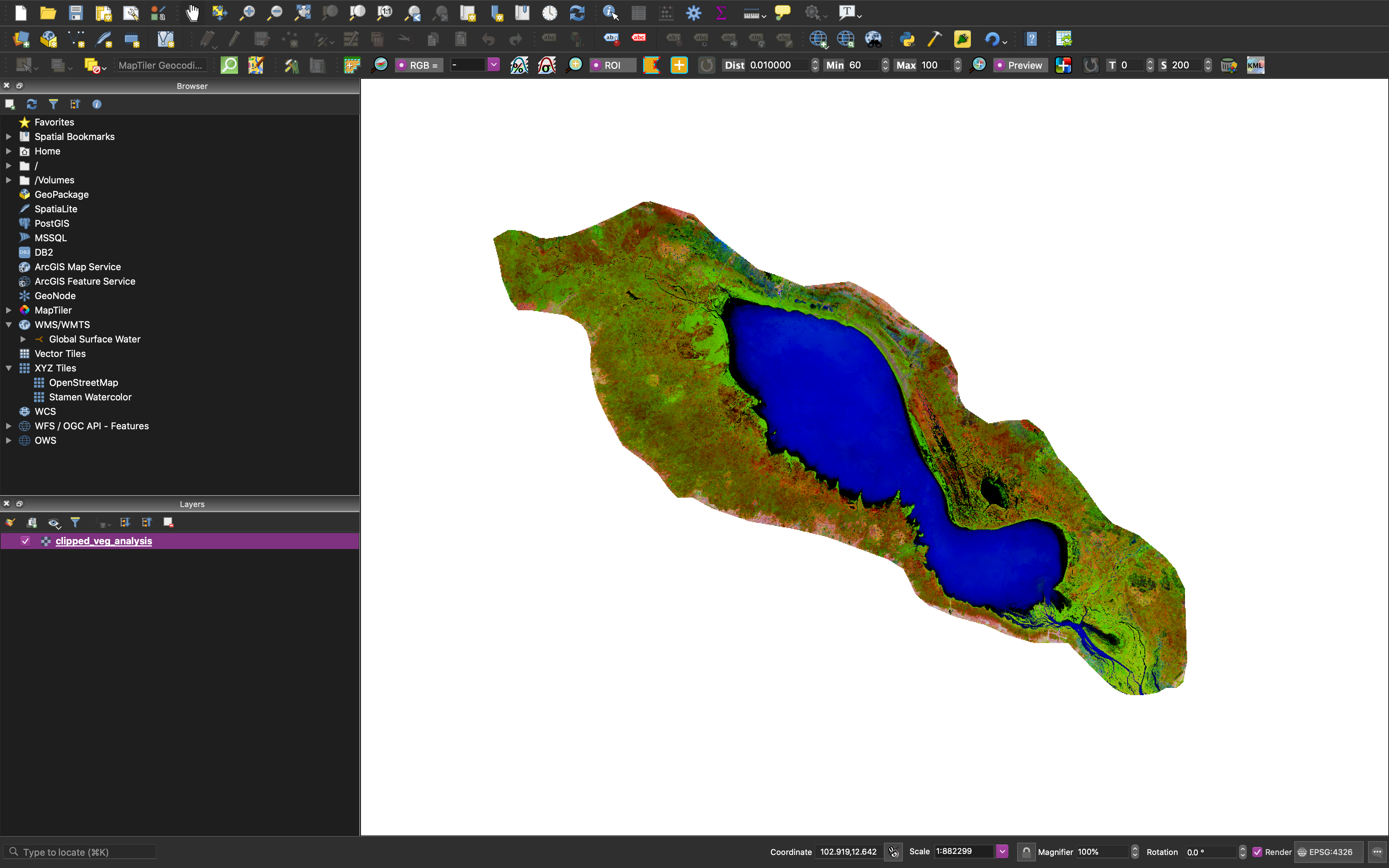Select Stamen Watercolor tile entry
This screenshot has width=1389, height=868.
tap(90, 397)
